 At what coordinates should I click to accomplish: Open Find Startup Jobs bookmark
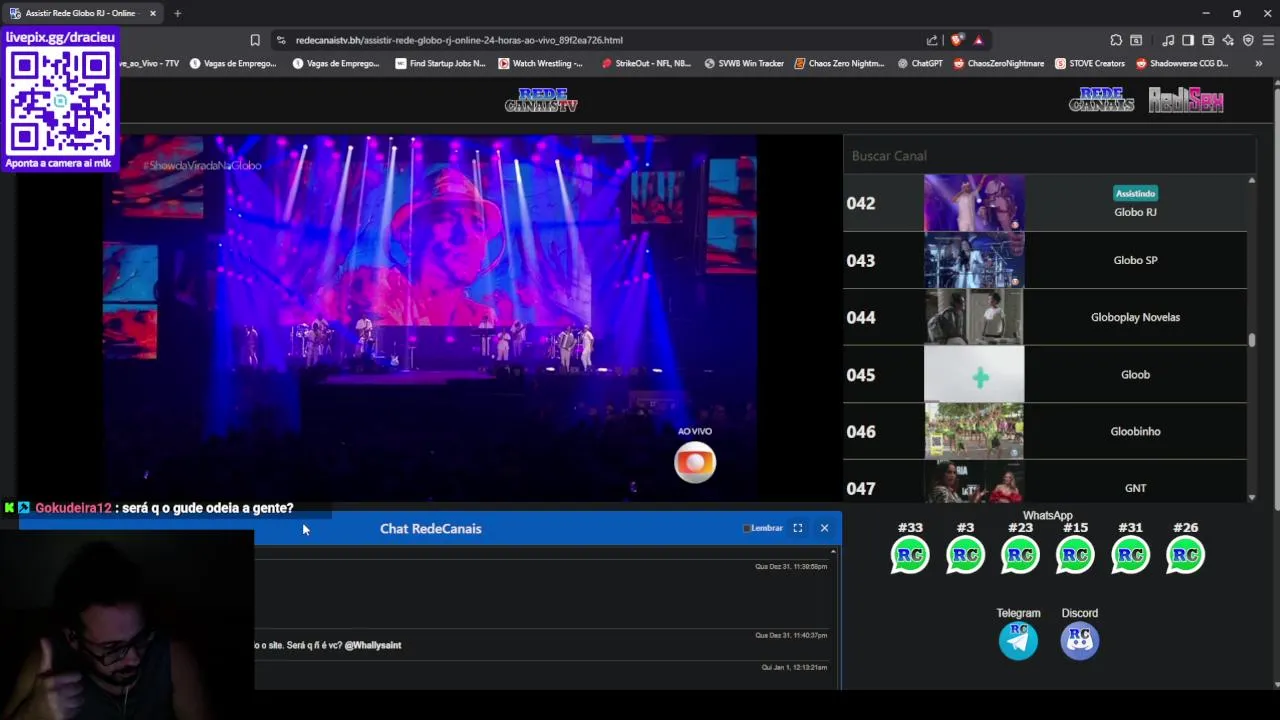(x=440, y=63)
